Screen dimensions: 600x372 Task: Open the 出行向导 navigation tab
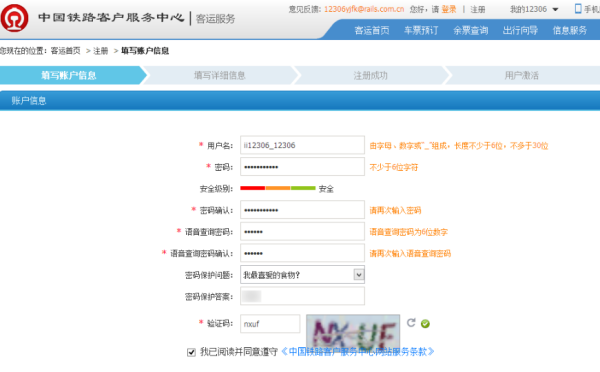tap(520, 30)
